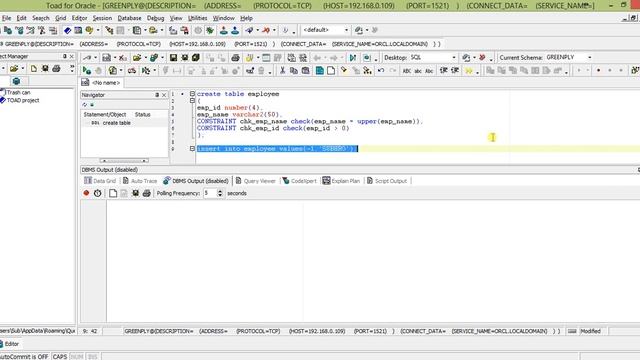Select the TOAD project tree item
This screenshot has height=360, width=640.
pyautogui.click(x=23, y=100)
